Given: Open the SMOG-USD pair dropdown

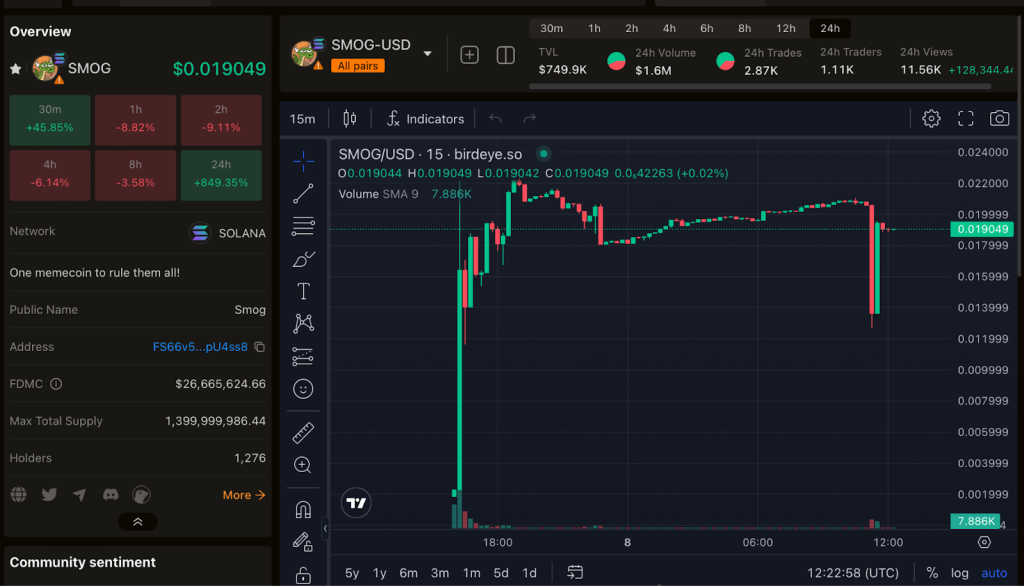Looking at the screenshot, I should (427, 54).
